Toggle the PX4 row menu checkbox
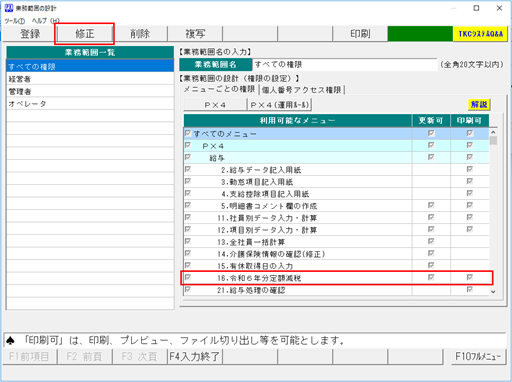Image resolution: width=512 pixels, height=382 pixels. point(188,145)
